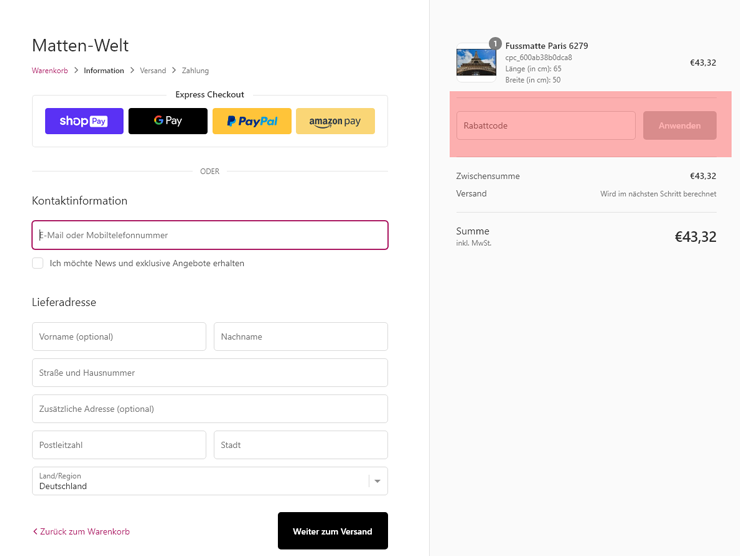Viewport: 740px width, 556px height.
Task: Click the quantity badge on product image
Action: coord(495,43)
